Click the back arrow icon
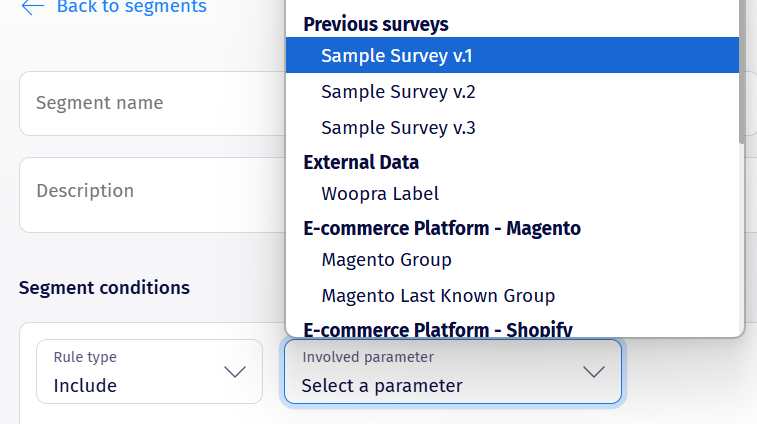Image resolution: width=757 pixels, height=424 pixels. (32, 7)
